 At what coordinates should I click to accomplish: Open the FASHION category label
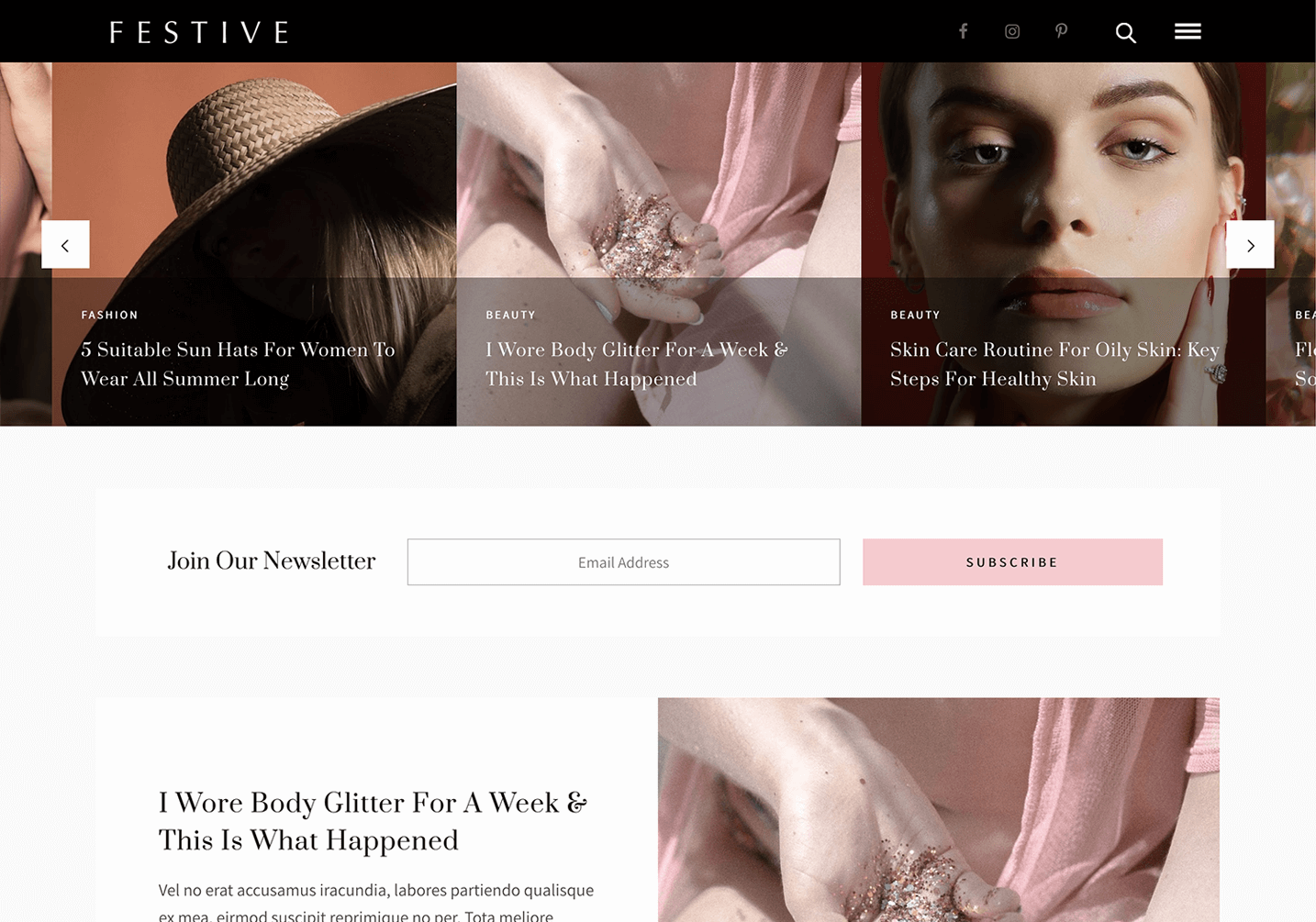pos(109,315)
